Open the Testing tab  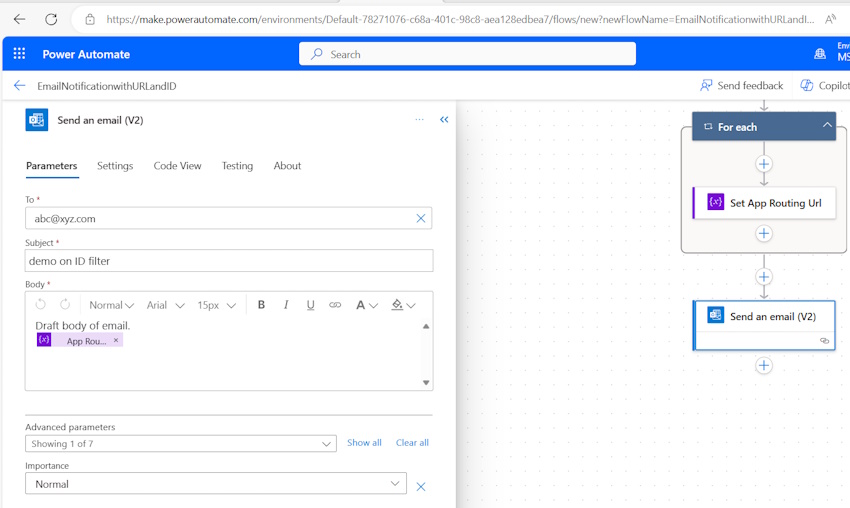pos(237,166)
